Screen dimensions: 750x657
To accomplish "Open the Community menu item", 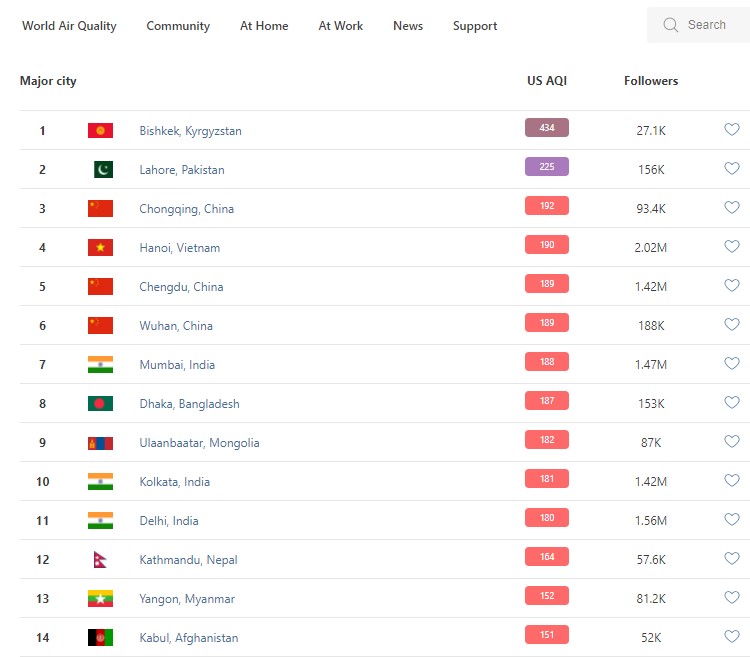I will tap(178, 26).
